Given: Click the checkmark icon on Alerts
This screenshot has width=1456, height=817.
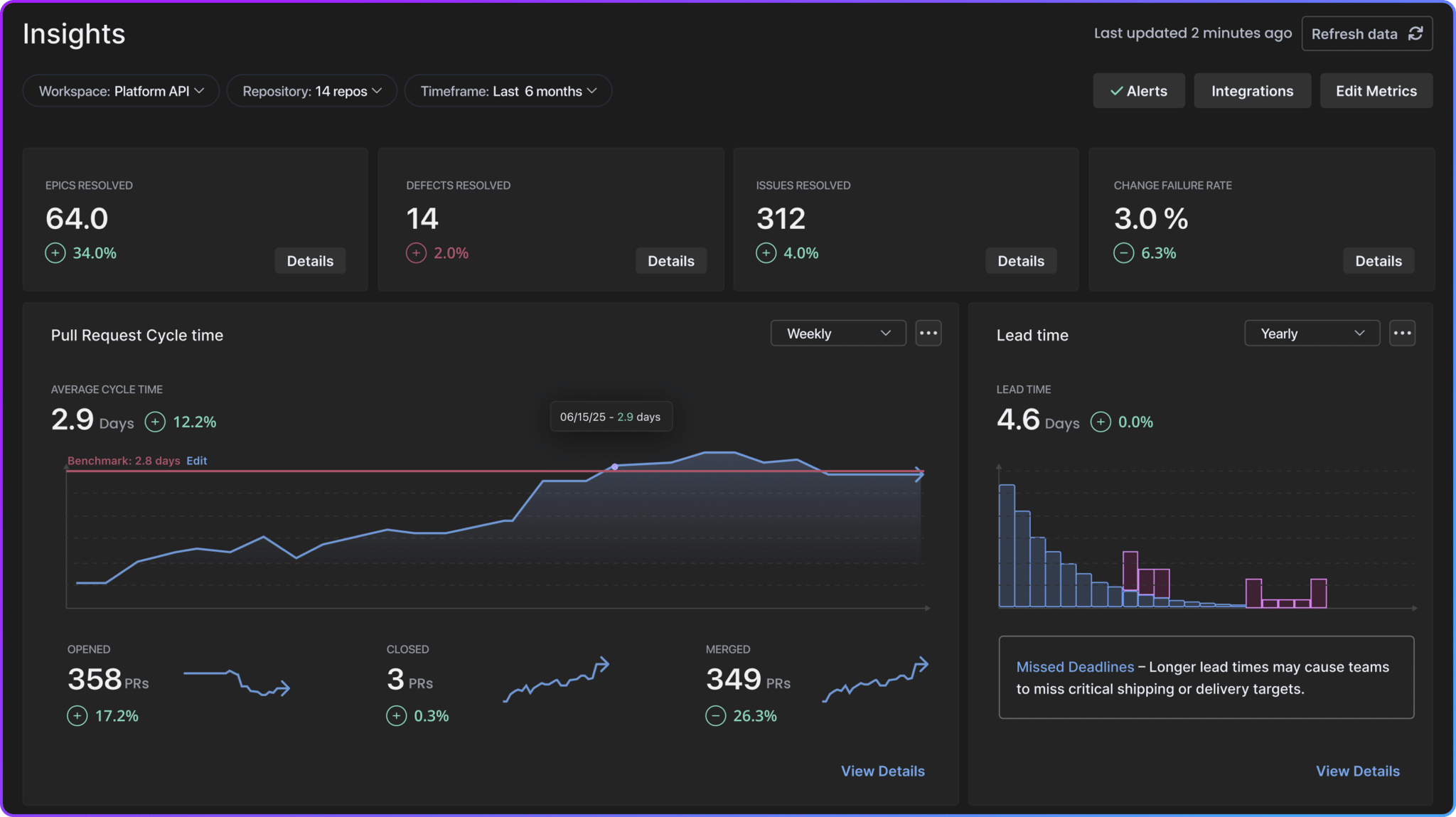Looking at the screenshot, I should click(x=1118, y=90).
